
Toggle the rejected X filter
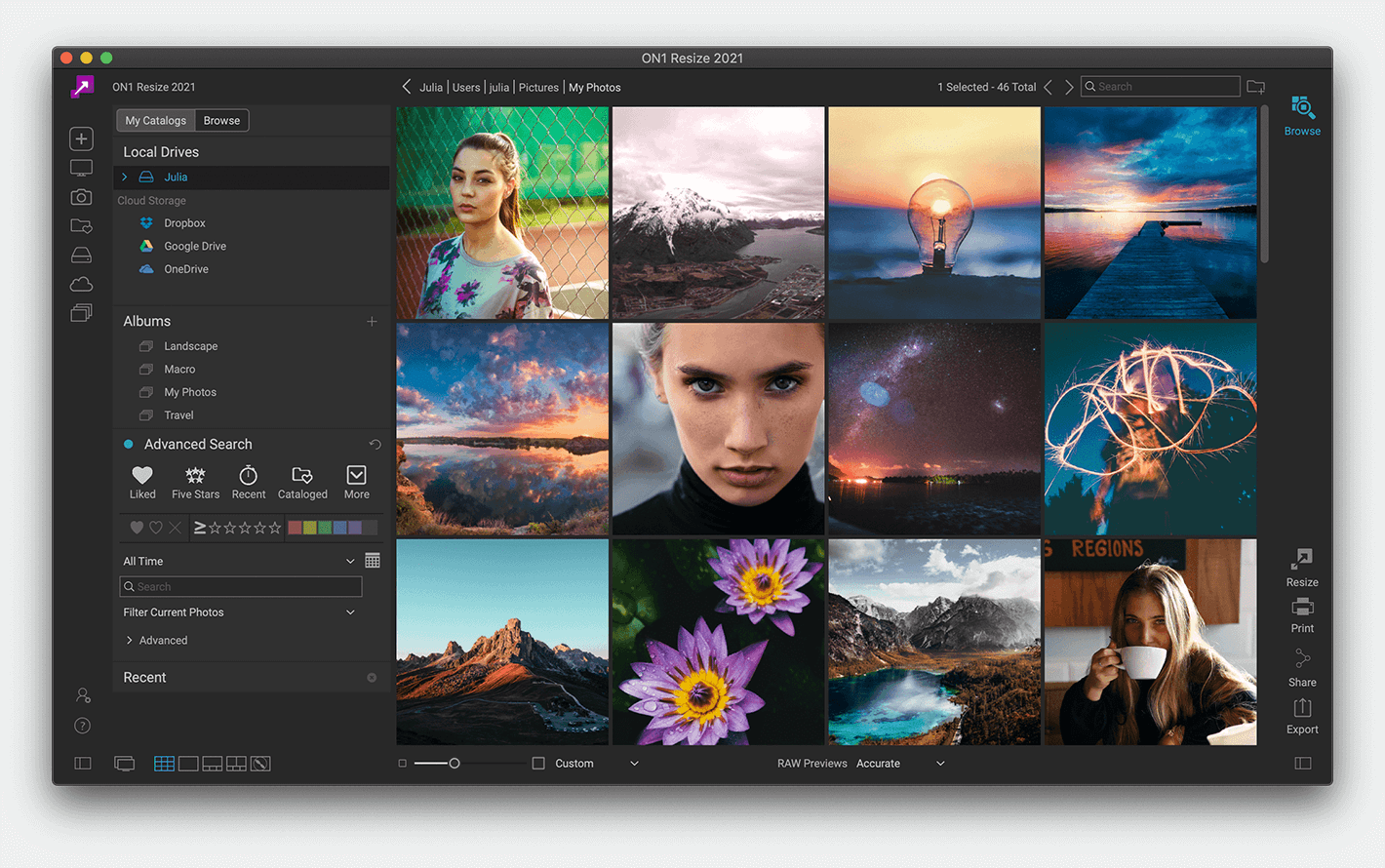tap(175, 528)
